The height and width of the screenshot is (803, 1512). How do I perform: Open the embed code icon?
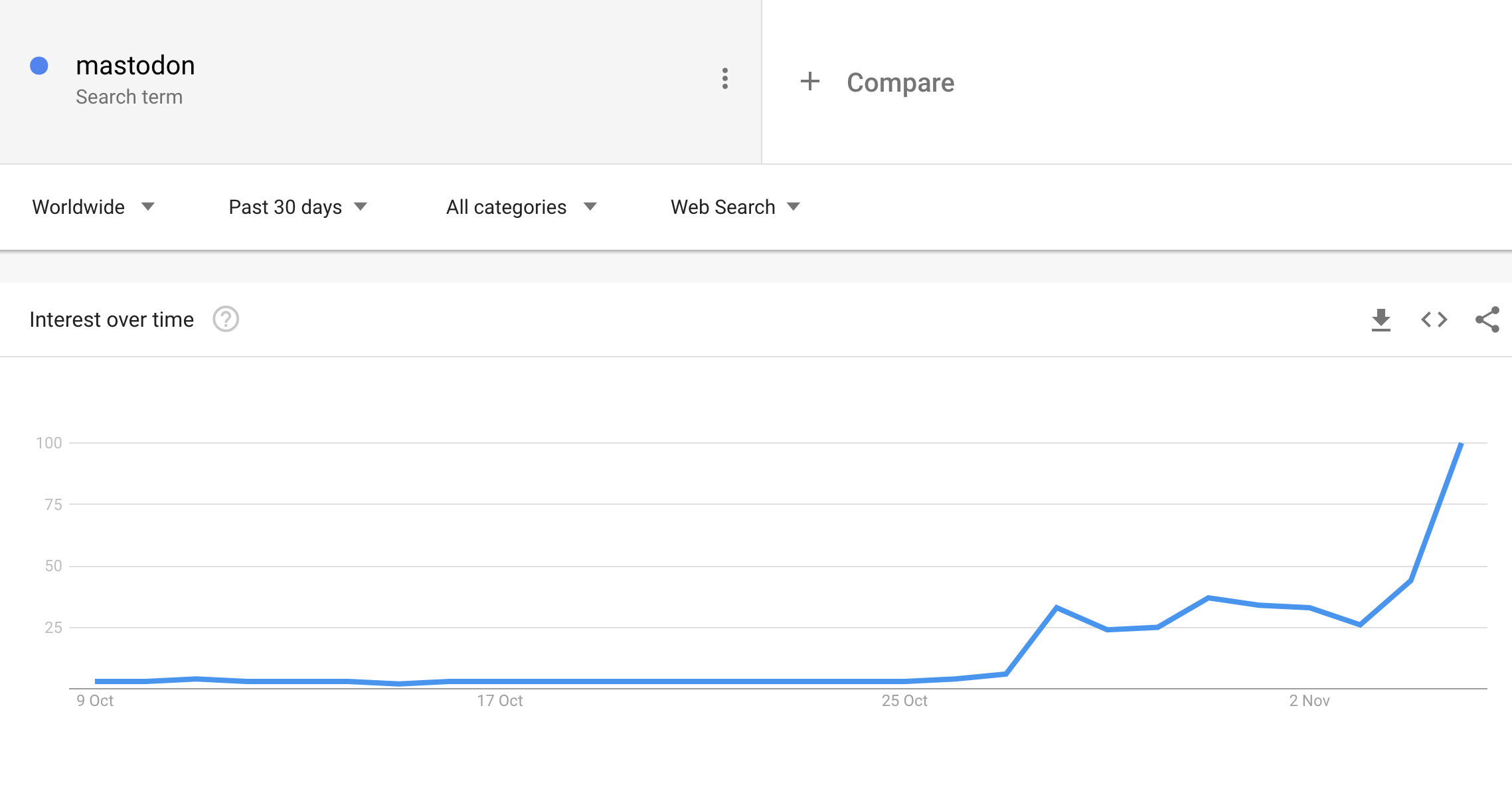tap(1434, 319)
